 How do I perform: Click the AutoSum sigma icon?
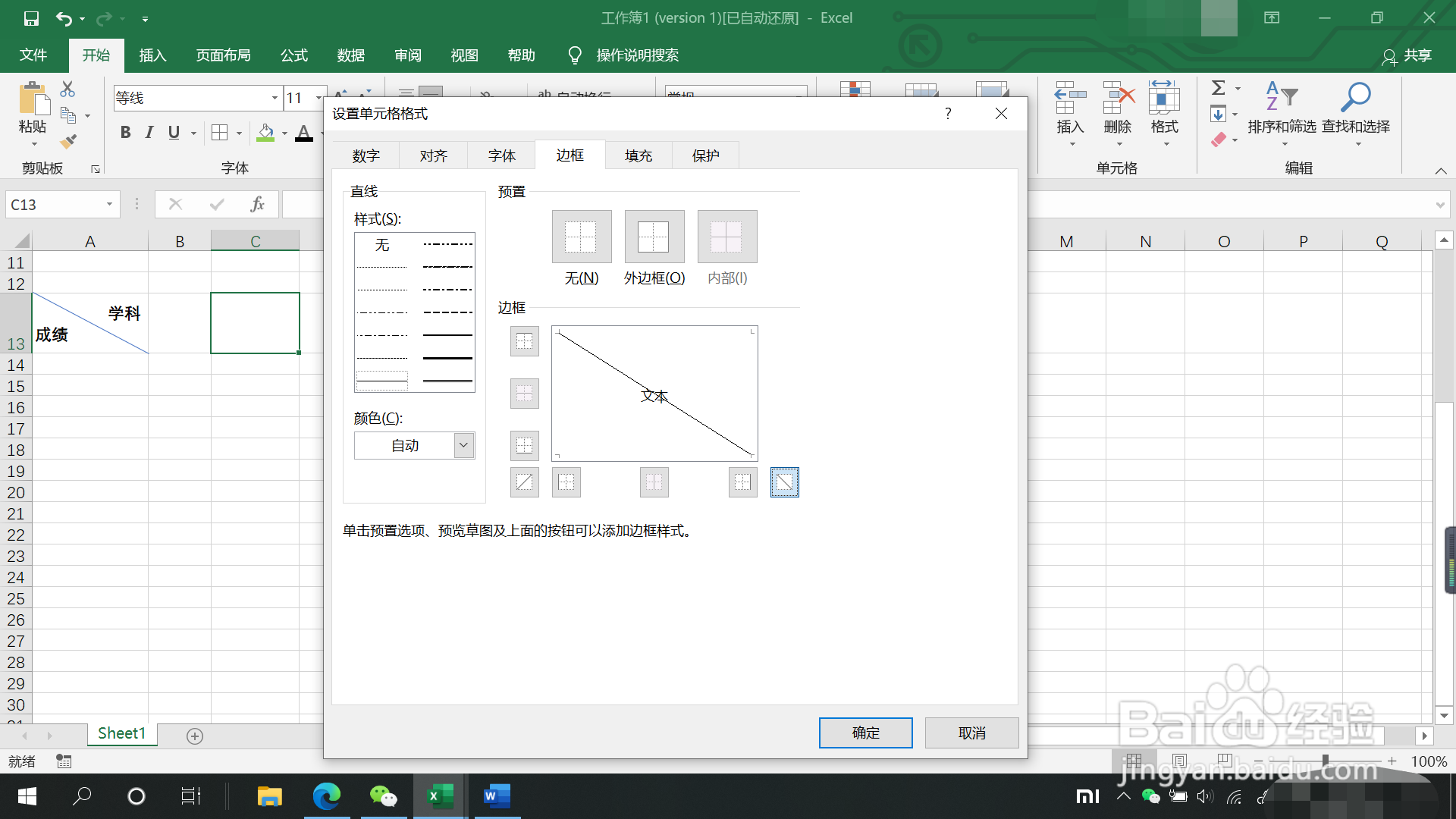(x=1218, y=88)
